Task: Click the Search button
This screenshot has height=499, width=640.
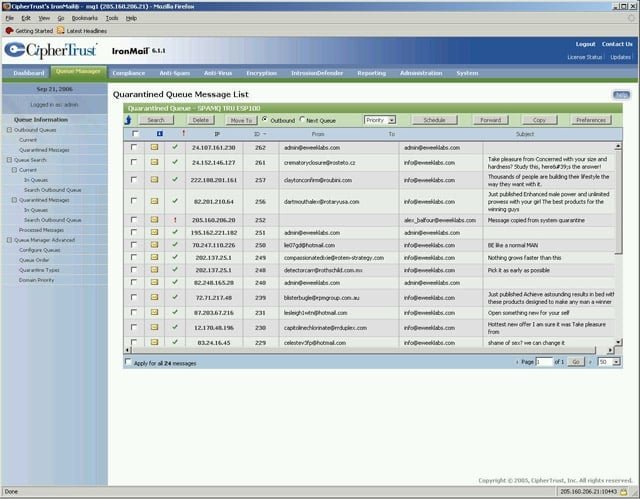Action: click(156, 120)
